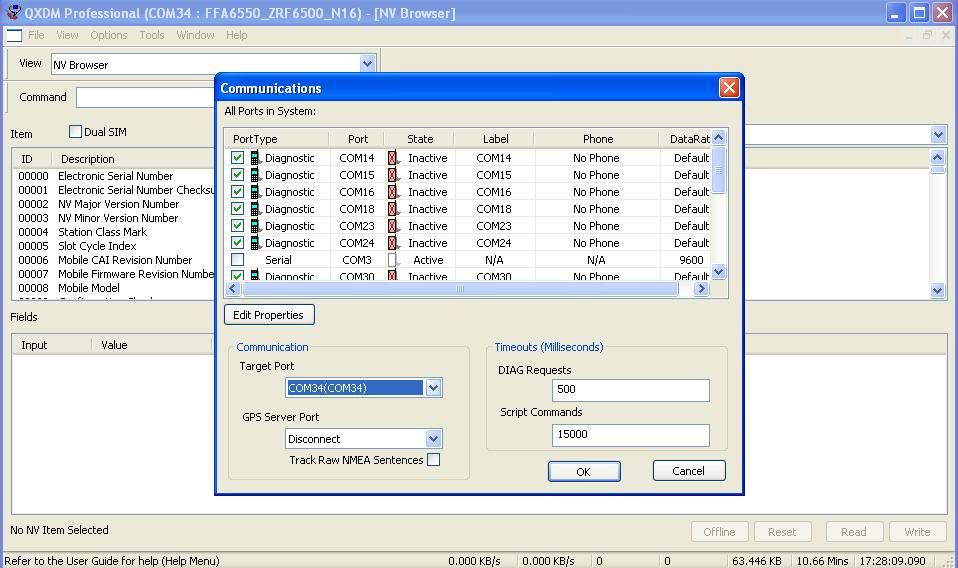Image resolution: width=958 pixels, height=568 pixels.
Task: Click the port list horizontal scrollbar thumb
Action: (459, 288)
